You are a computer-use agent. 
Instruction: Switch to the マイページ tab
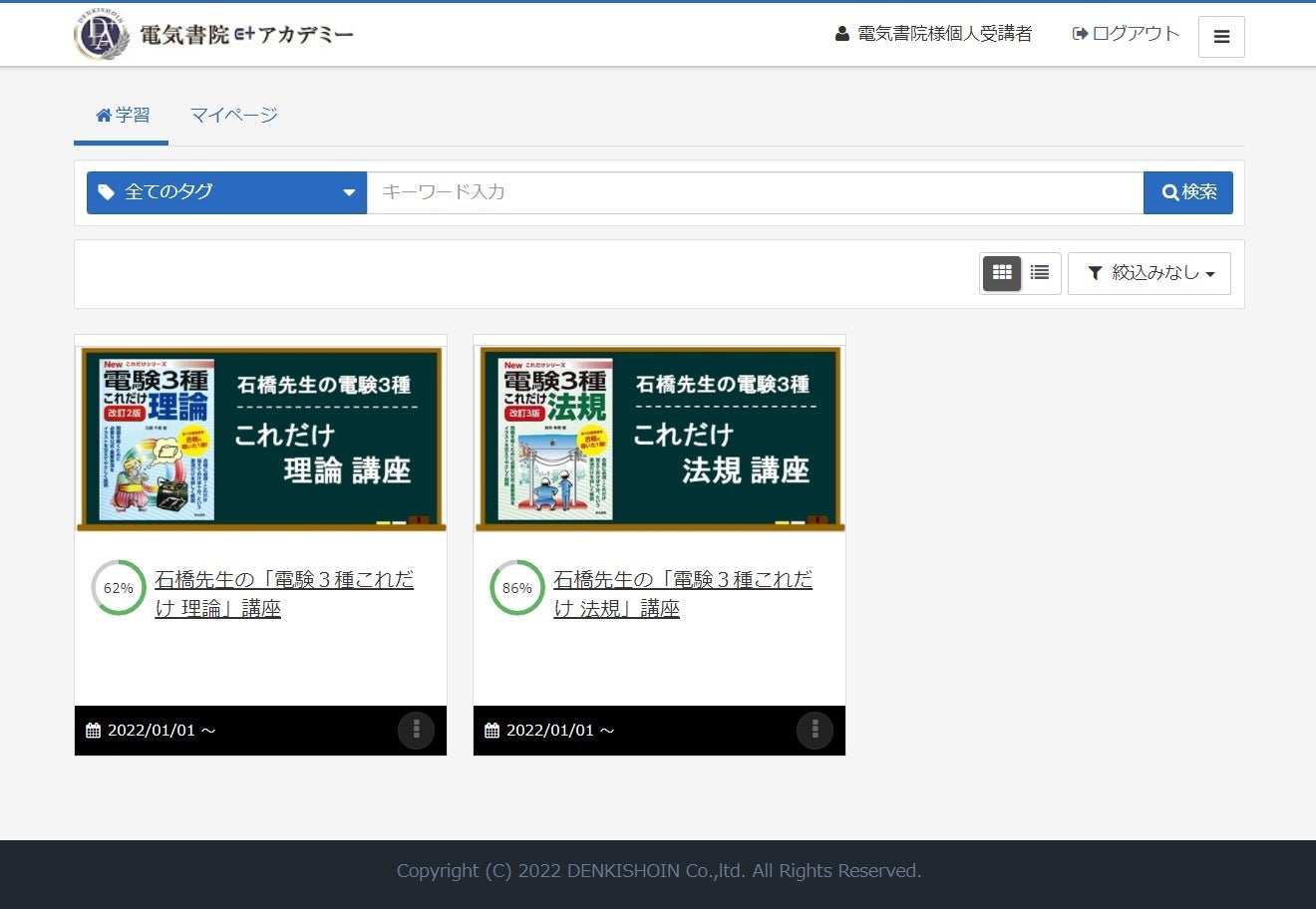[233, 115]
